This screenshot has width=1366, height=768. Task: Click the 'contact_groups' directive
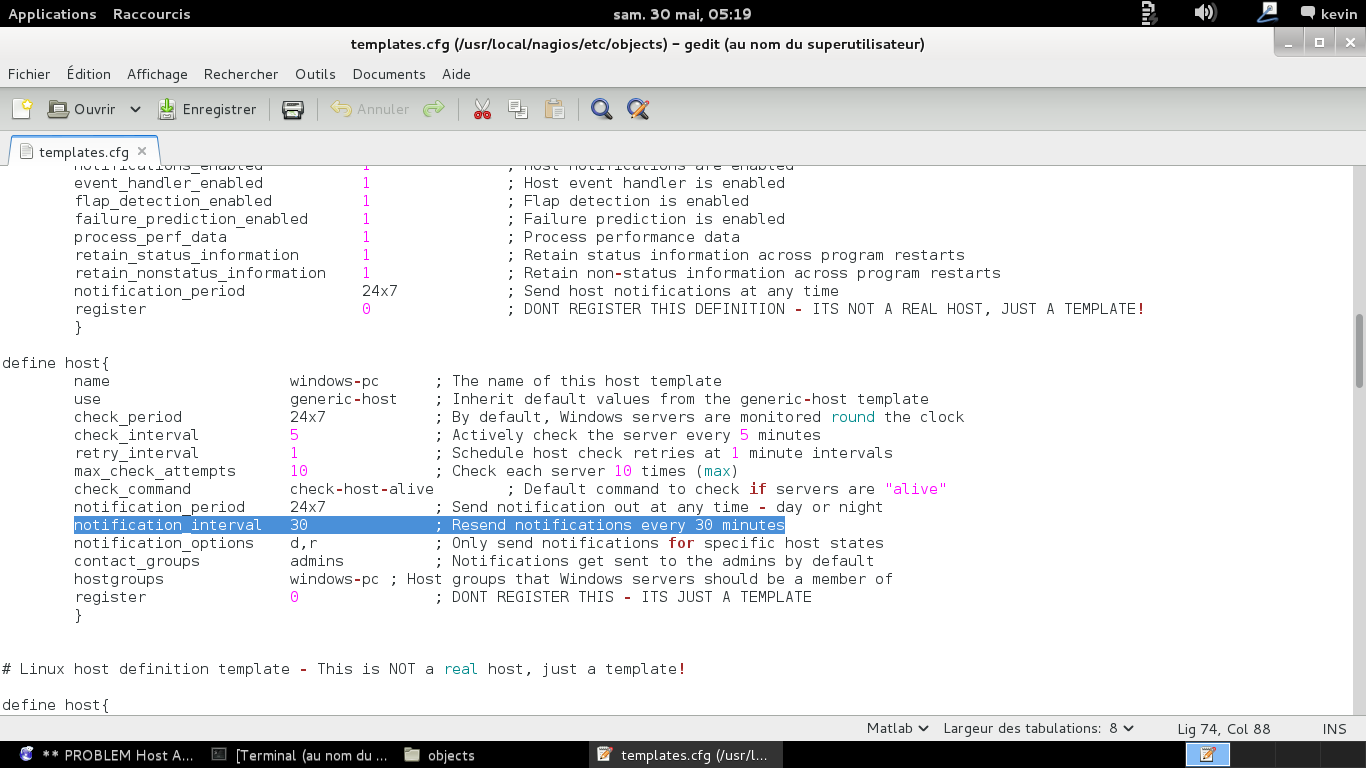pos(137,561)
